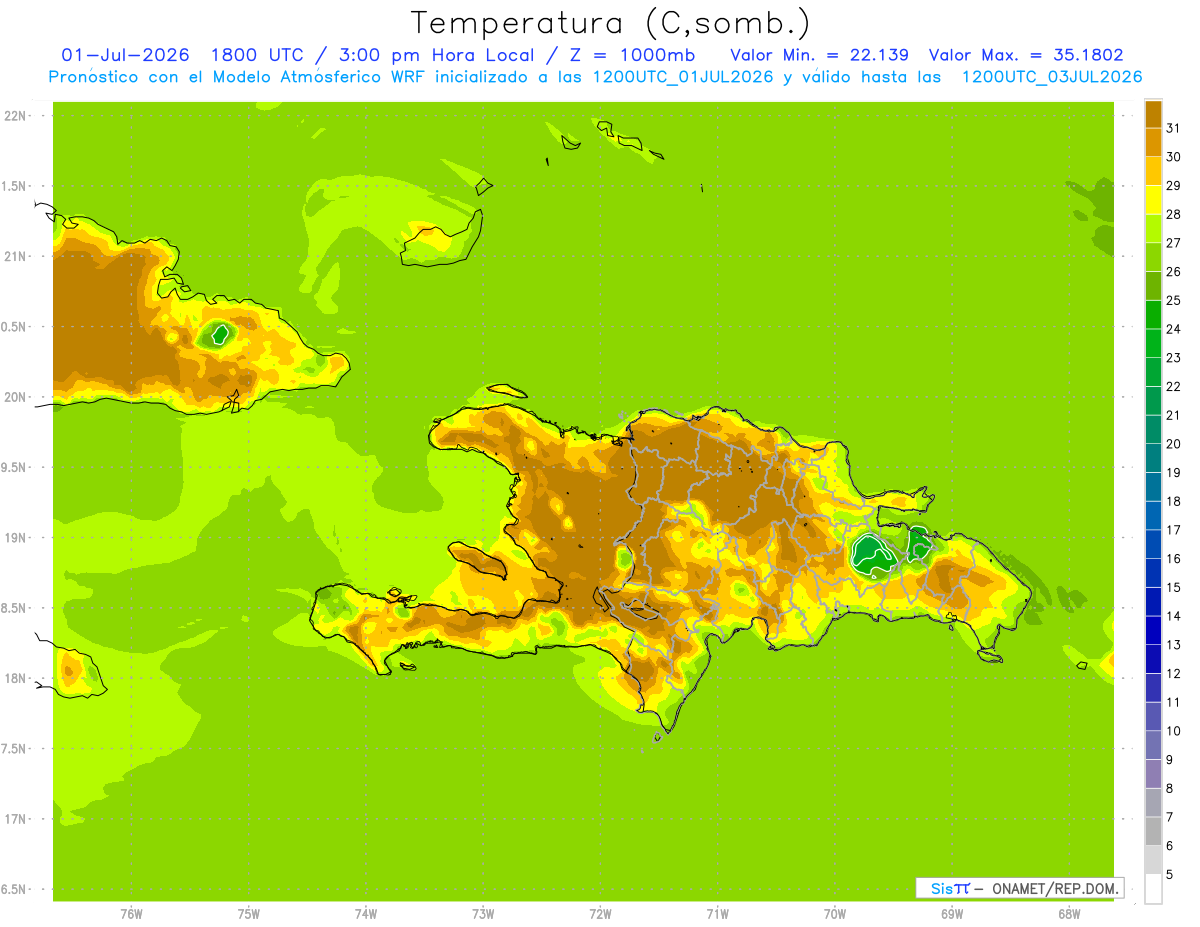Image resolution: width=1200 pixels, height=927 pixels.
Task: Pick the green legend swatch between 23 and 24
Action: (1153, 343)
